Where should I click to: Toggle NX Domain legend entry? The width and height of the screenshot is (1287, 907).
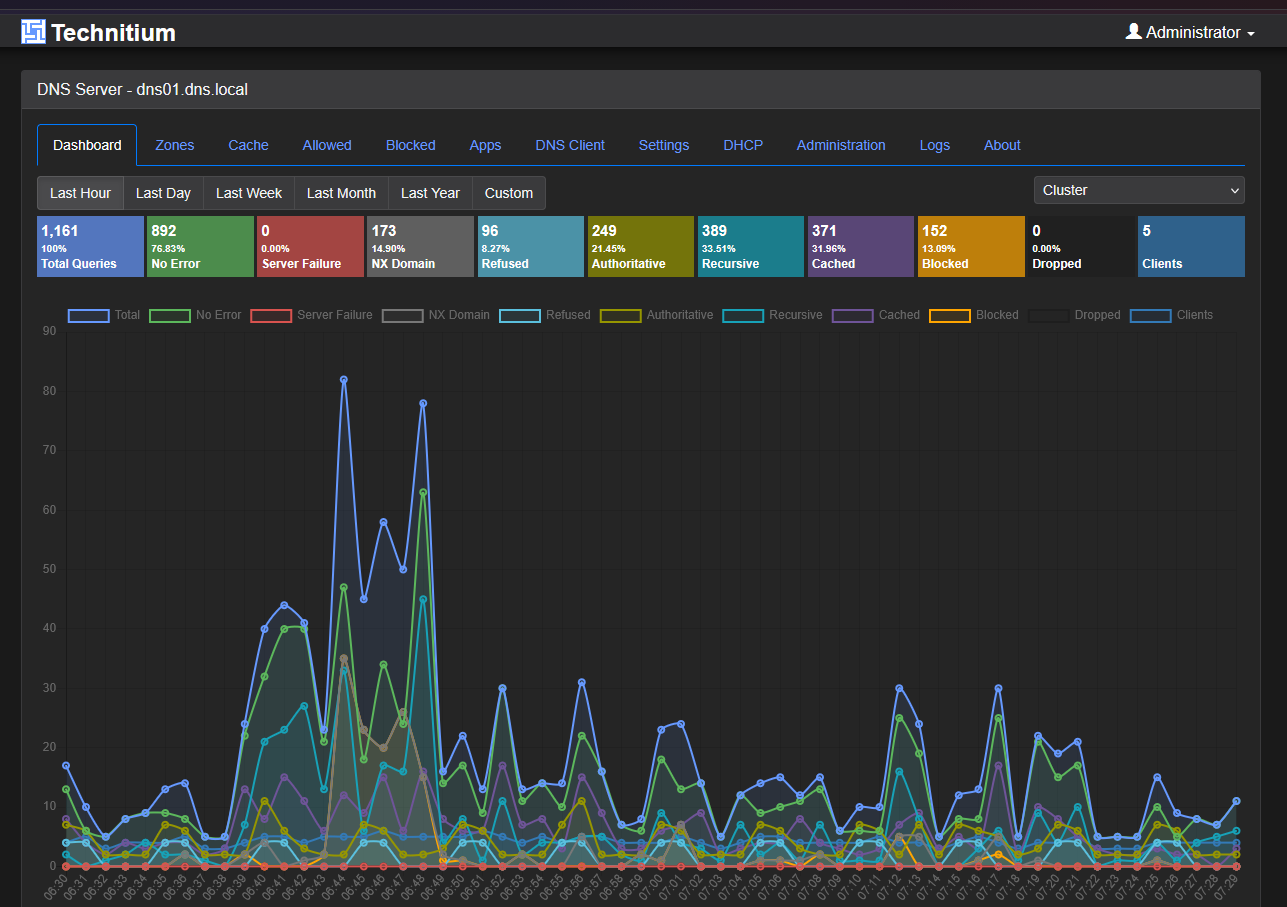[x=436, y=315]
